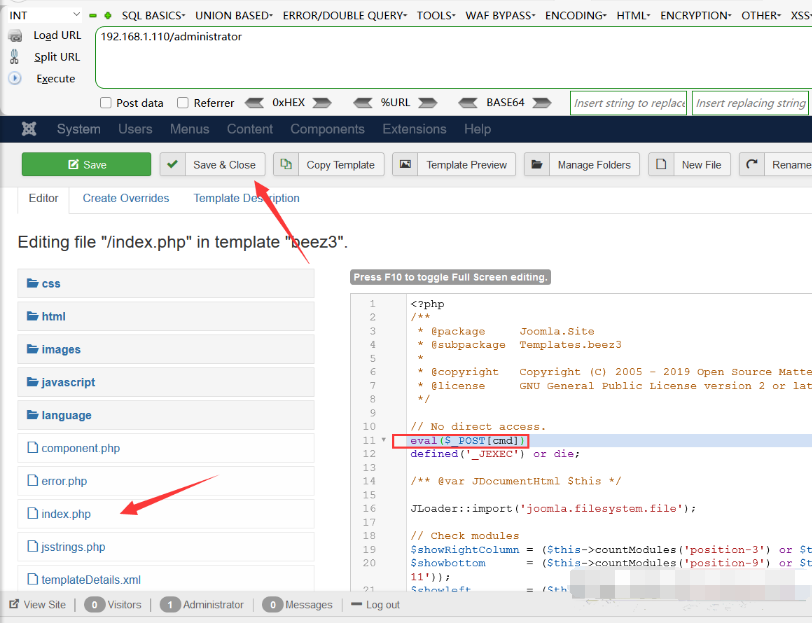This screenshot has height=623, width=812.
Task: Switch to the Template Description tab
Action: click(246, 198)
